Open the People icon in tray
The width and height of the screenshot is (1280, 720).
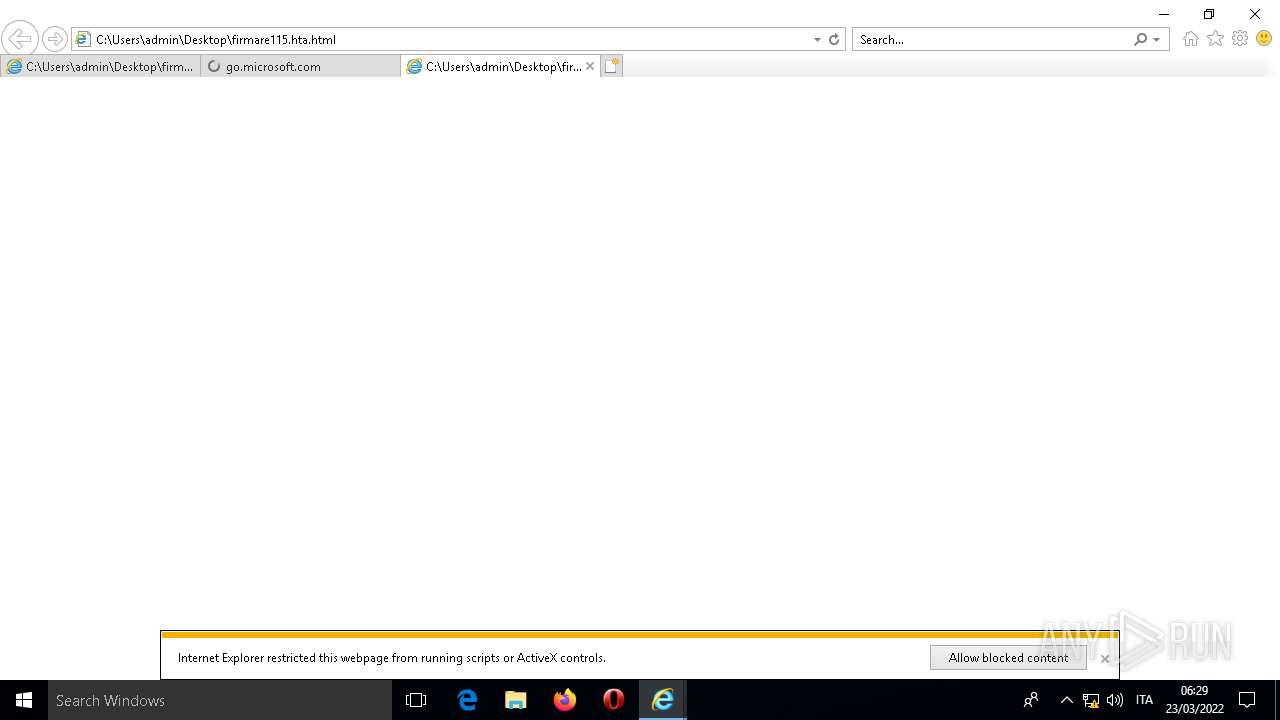point(1031,700)
